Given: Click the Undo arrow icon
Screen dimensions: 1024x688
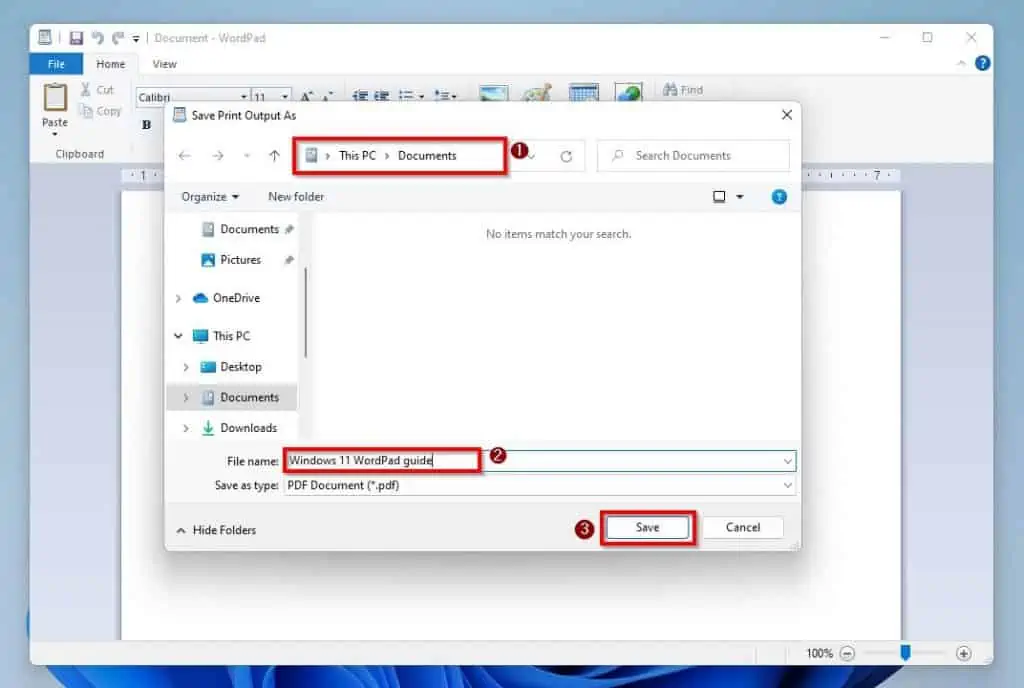Looking at the screenshot, I should pyautogui.click(x=95, y=37).
